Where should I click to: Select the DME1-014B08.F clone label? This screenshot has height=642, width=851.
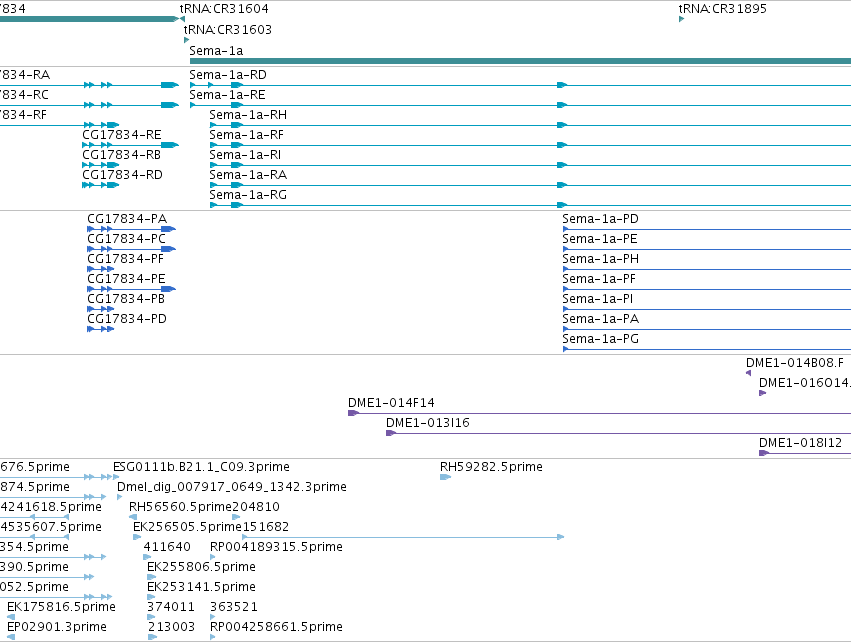[795, 363]
